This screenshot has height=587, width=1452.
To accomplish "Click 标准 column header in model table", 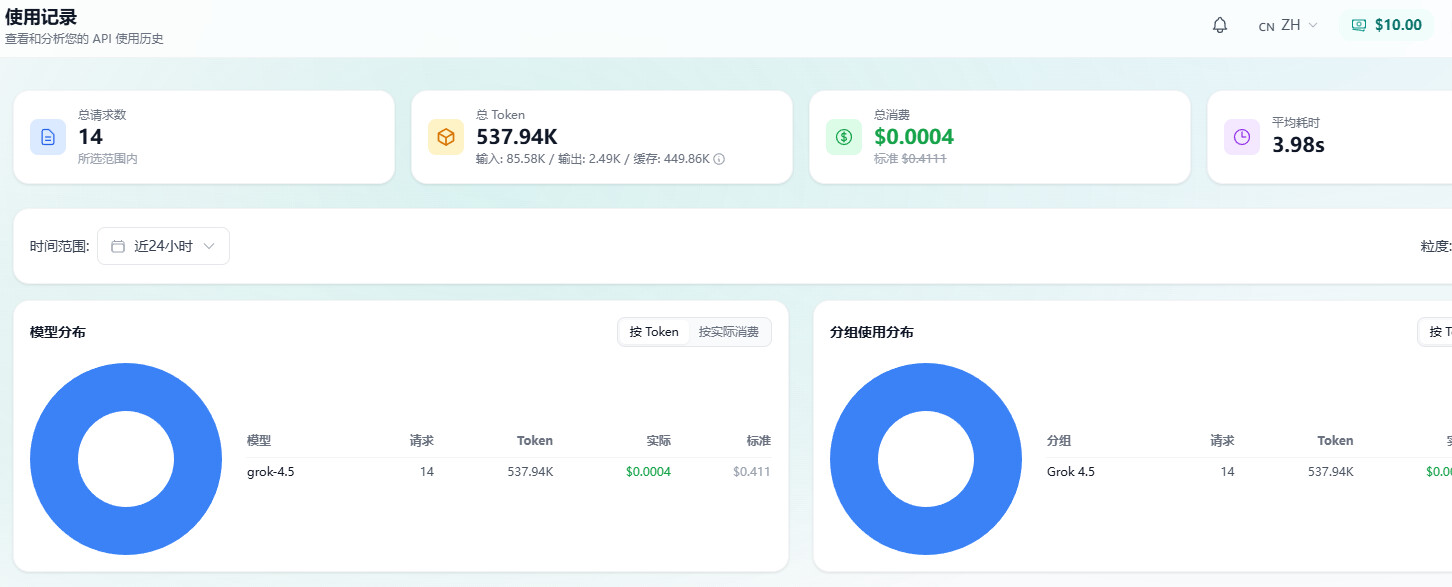I will coord(759,441).
